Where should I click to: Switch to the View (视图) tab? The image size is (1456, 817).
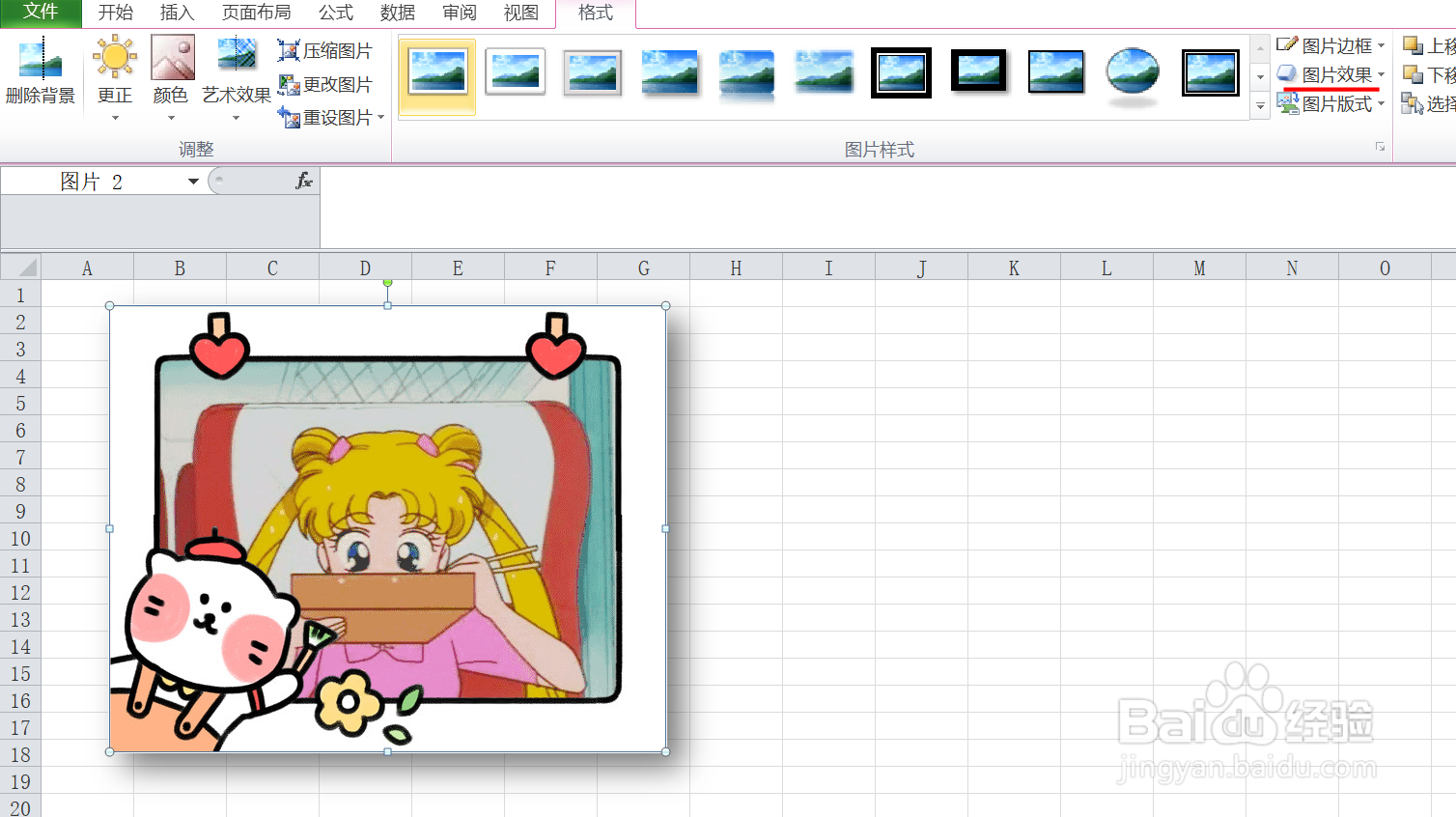[521, 13]
